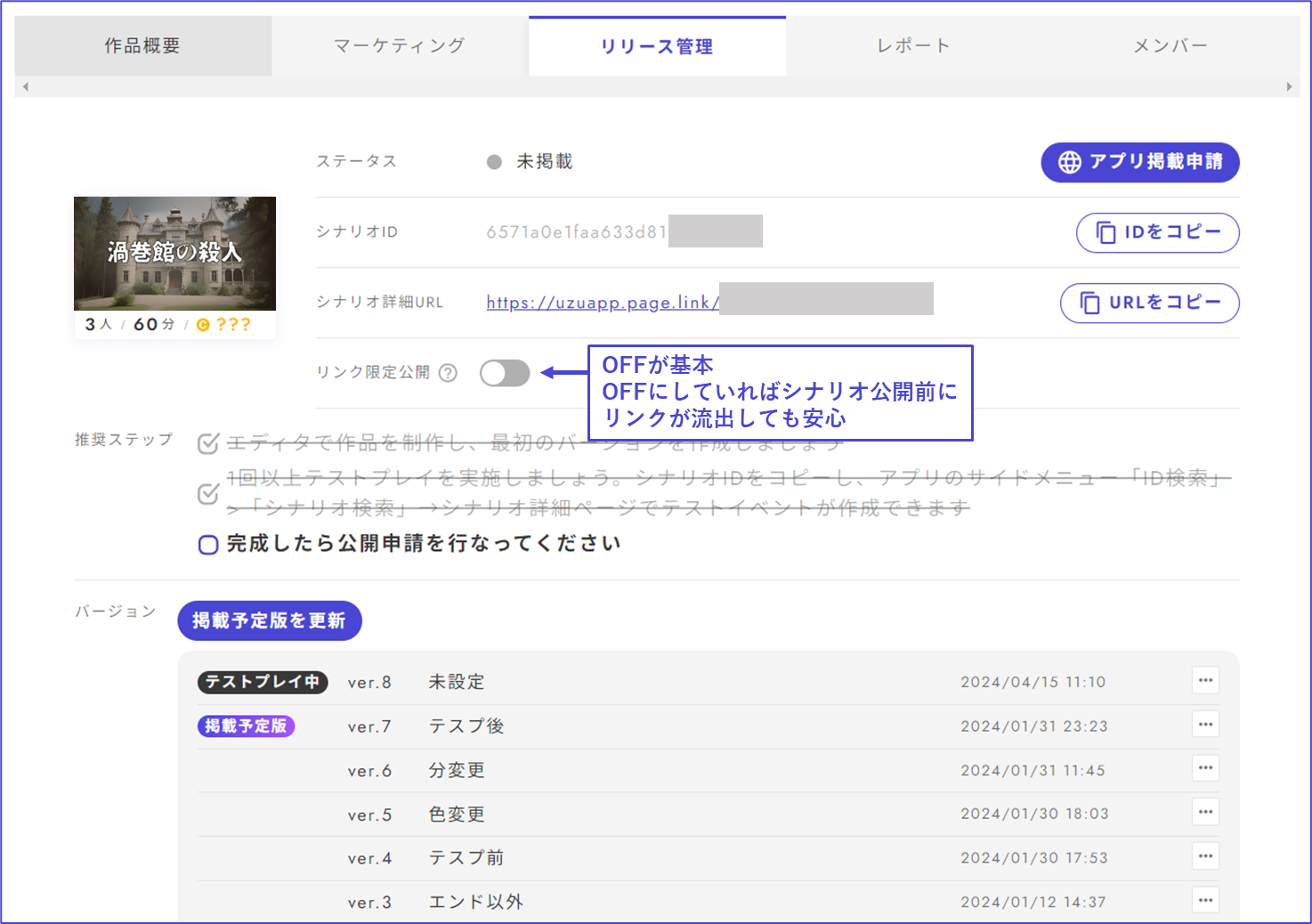The image size is (1312, 924).
Task: Check the 完成したら公開申請 step checkbox
Action: [x=208, y=545]
